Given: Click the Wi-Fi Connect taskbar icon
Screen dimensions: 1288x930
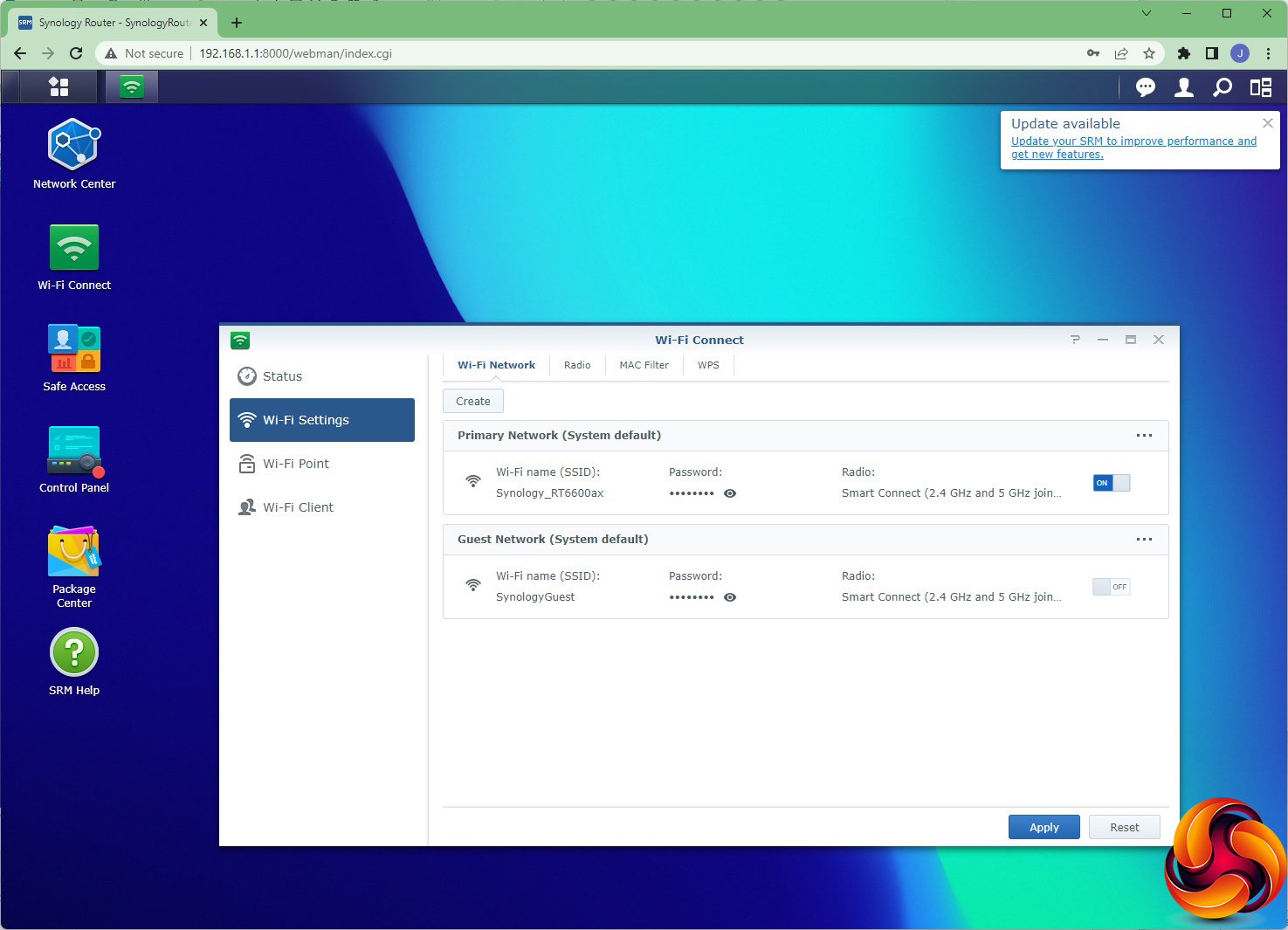Looking at the screenshot, I should (132, 86).
